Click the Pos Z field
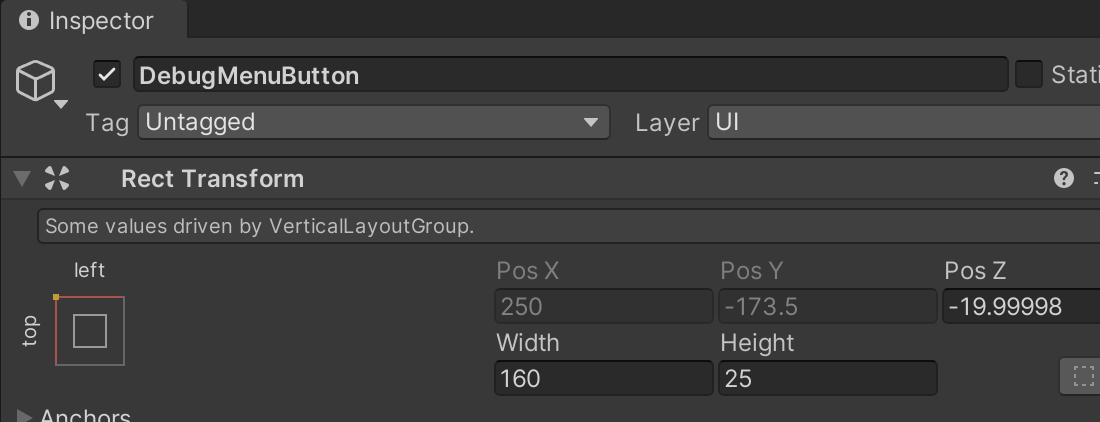 1020,306
